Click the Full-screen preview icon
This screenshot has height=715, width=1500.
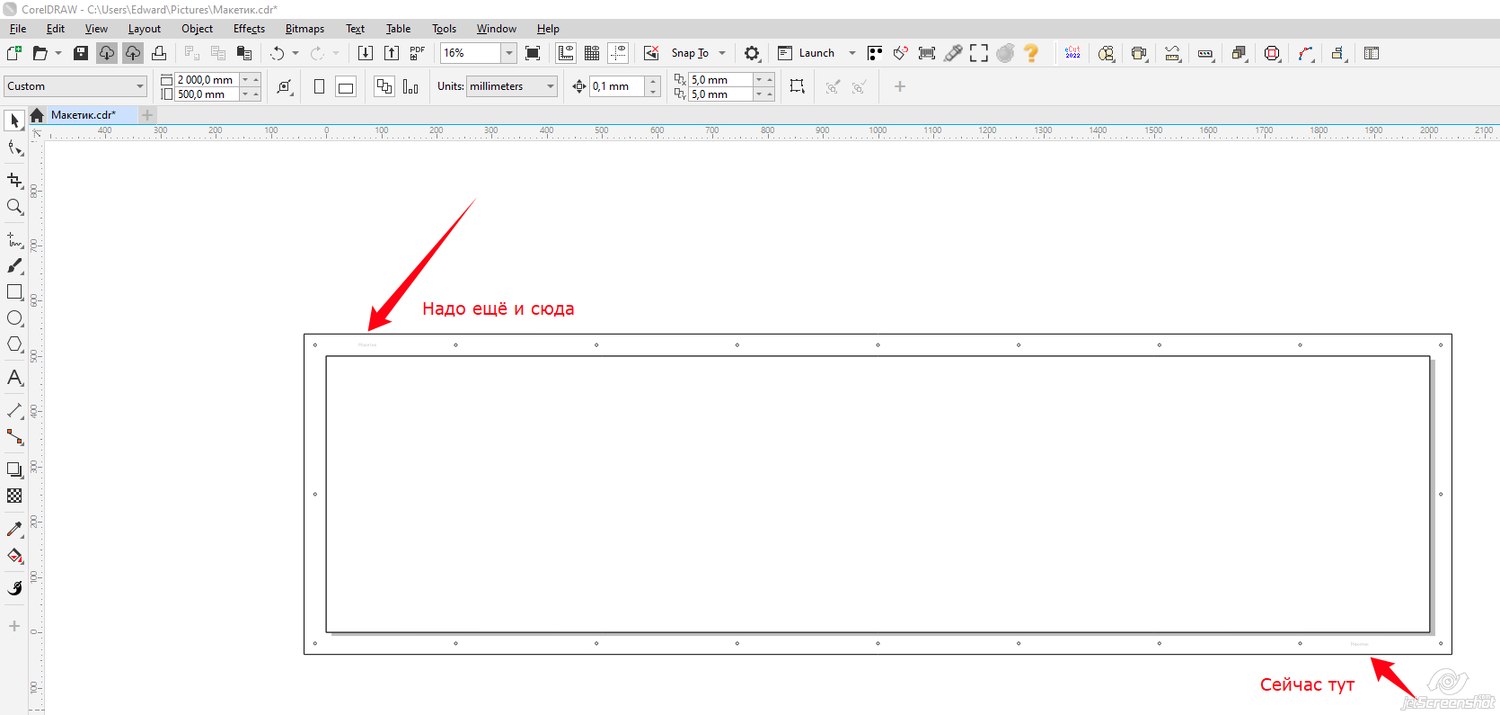[x=533, y=53]
